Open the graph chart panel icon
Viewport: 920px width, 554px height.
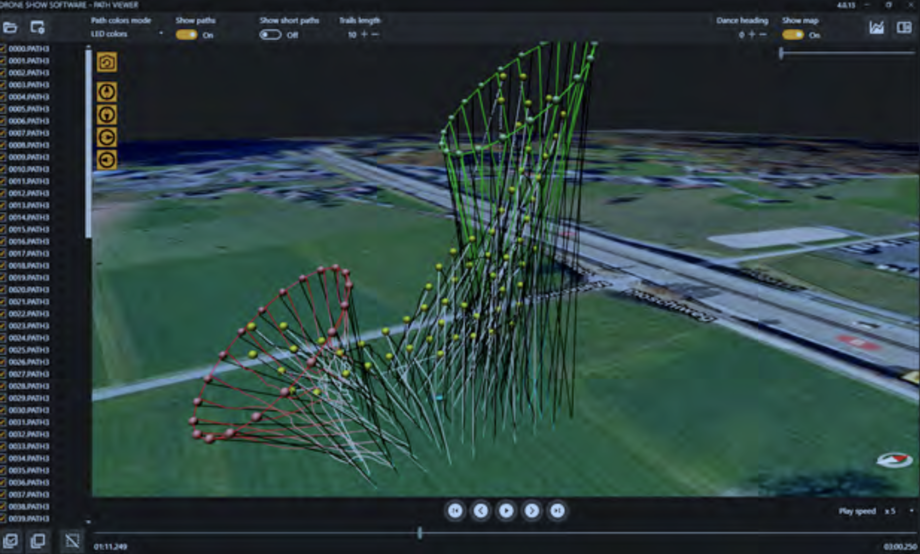(877, 27)
